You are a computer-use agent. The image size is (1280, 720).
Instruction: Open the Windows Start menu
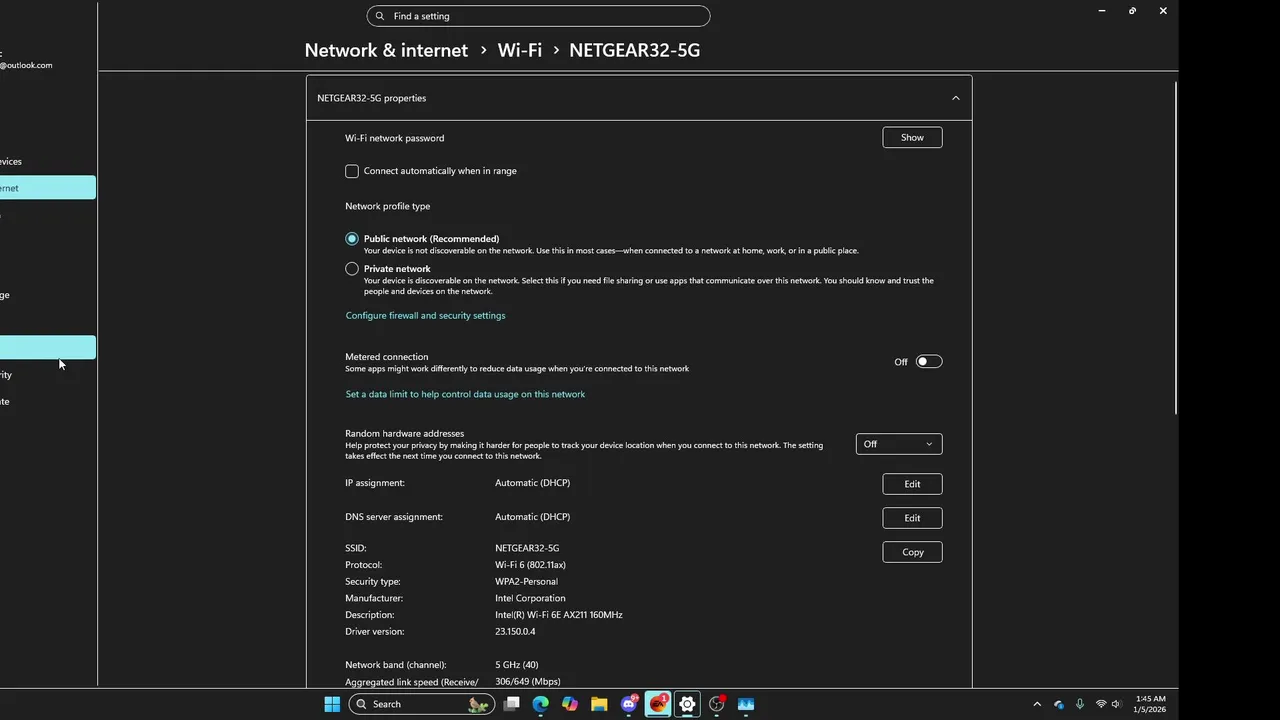(x=332, y=704)
